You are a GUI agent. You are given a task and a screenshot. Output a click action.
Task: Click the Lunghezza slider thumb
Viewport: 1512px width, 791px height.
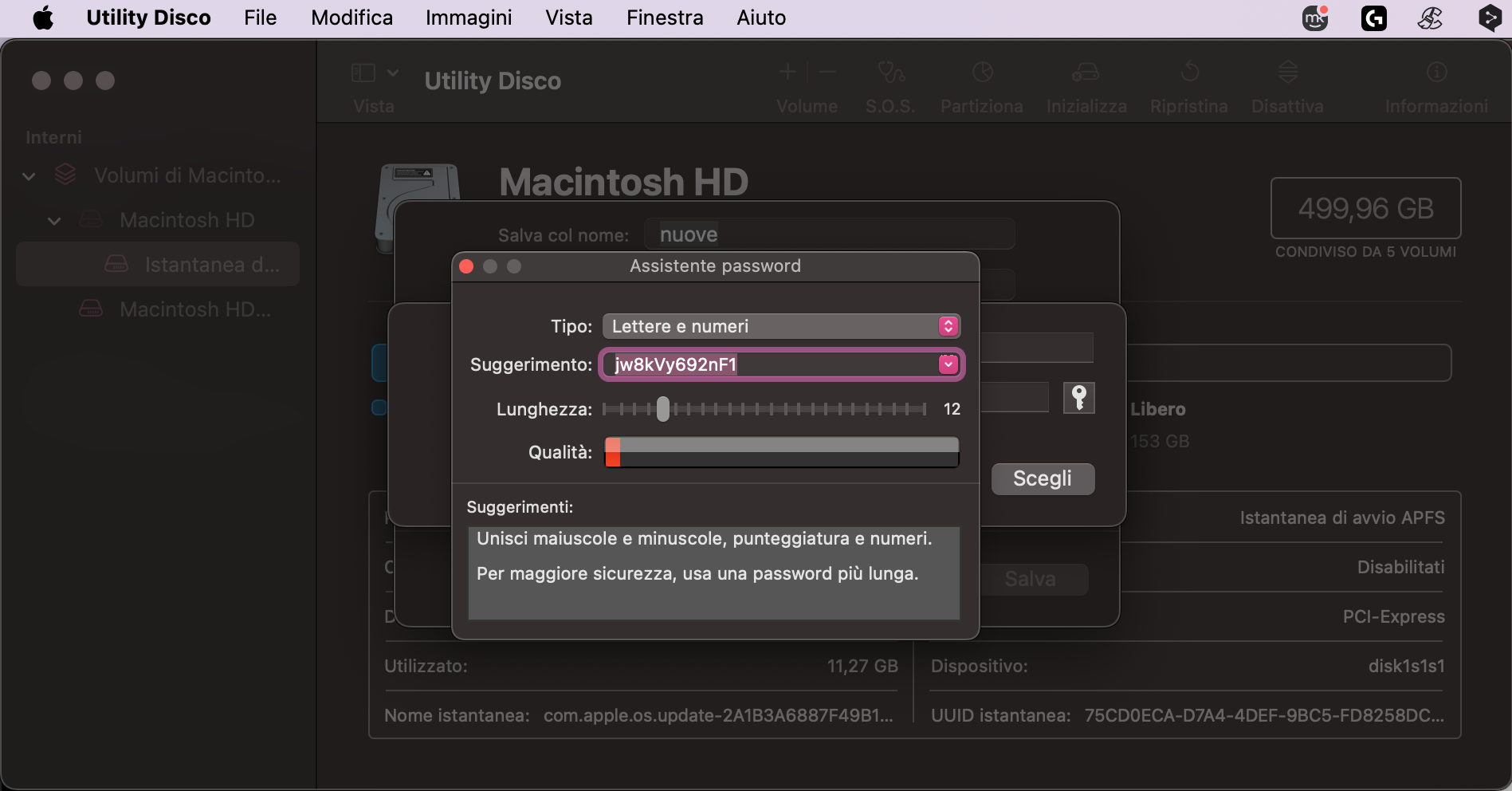click(x=663, y=409)
